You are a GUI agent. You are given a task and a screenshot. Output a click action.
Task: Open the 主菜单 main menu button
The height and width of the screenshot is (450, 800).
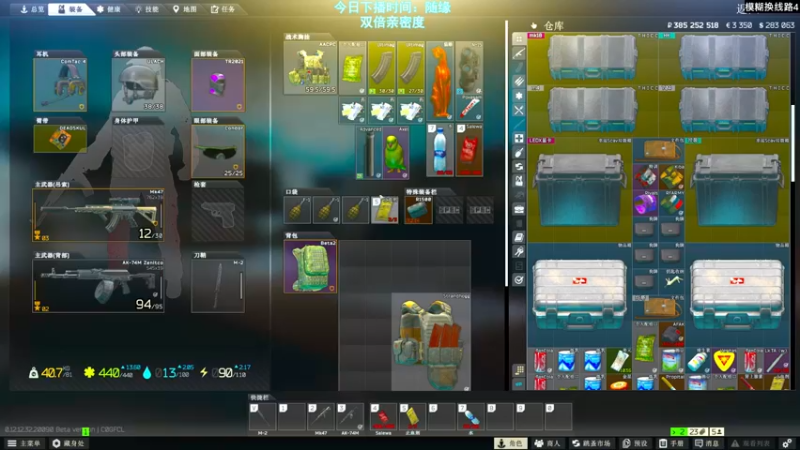pyautogui.click(x=24, y=443)
